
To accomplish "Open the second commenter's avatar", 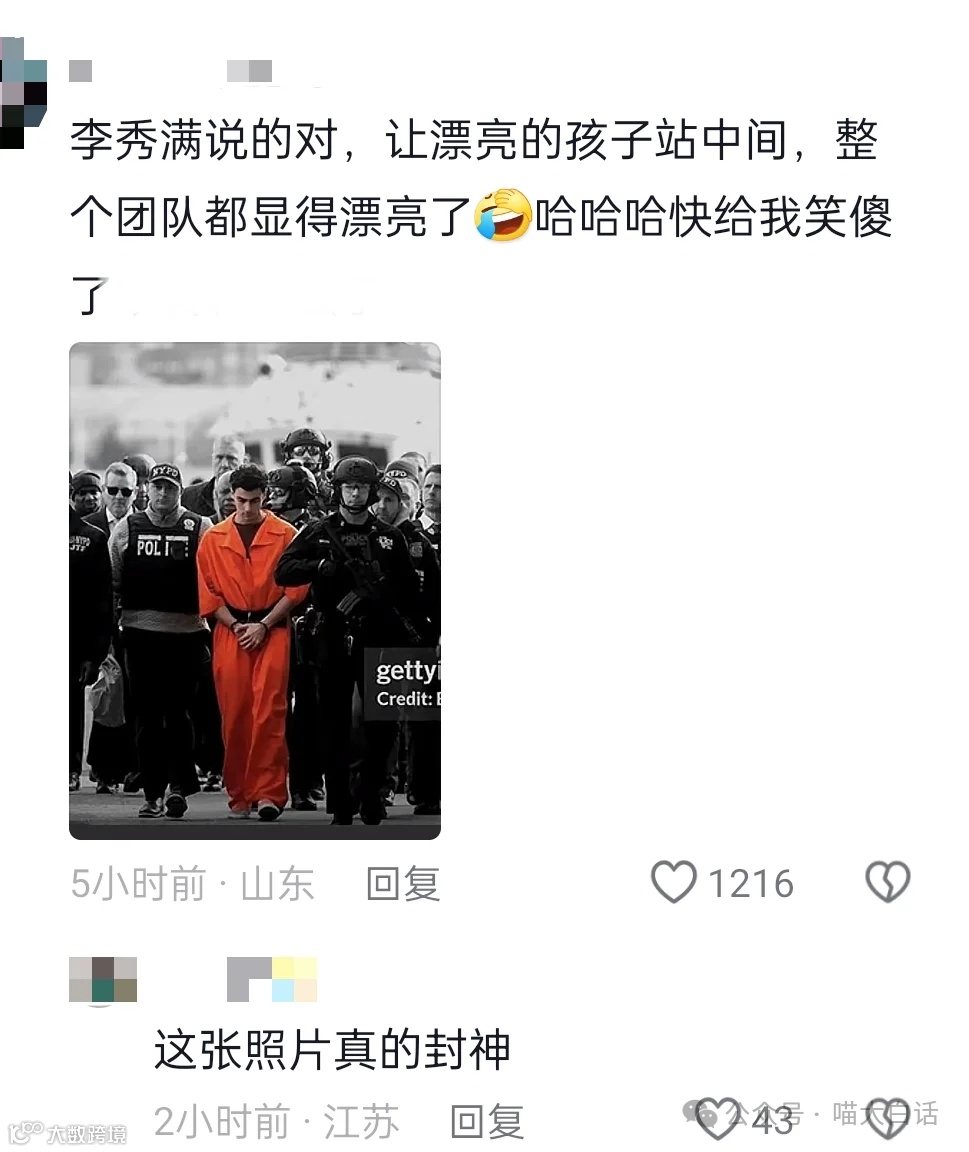I will click(103, 980).
